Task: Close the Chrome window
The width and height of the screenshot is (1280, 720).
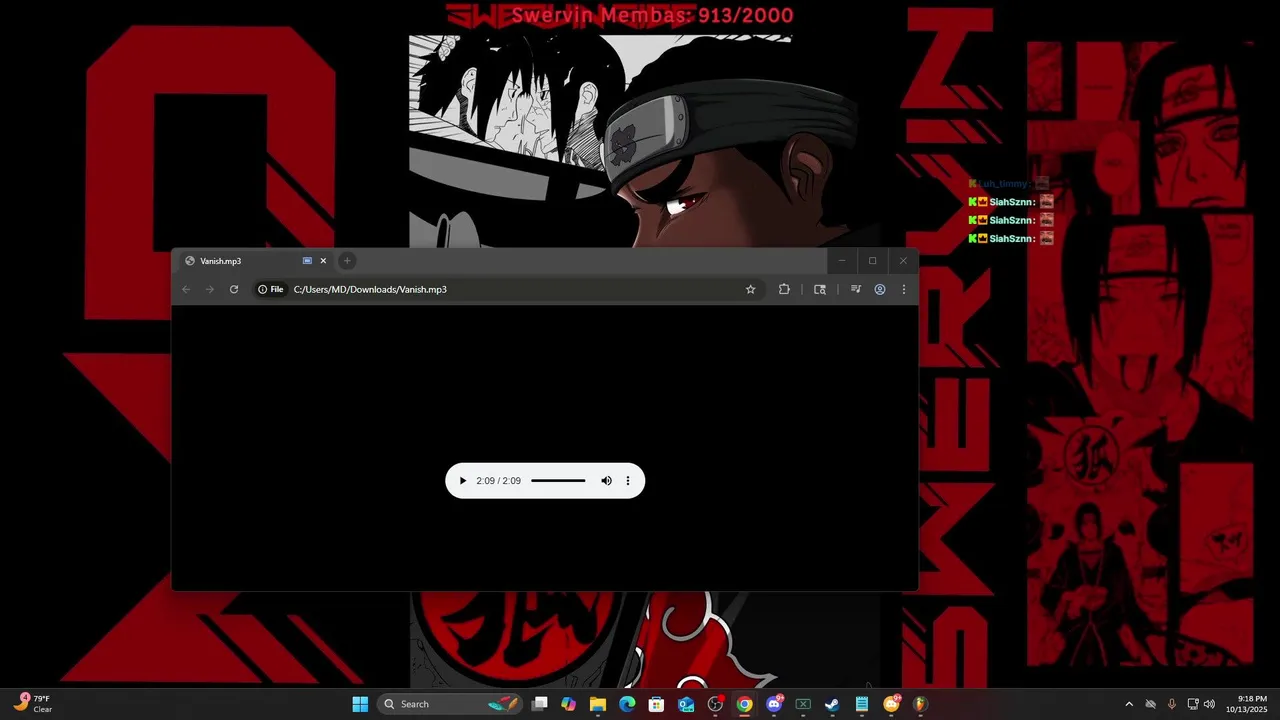Action: pyautogui.click(x=903, y=261)
